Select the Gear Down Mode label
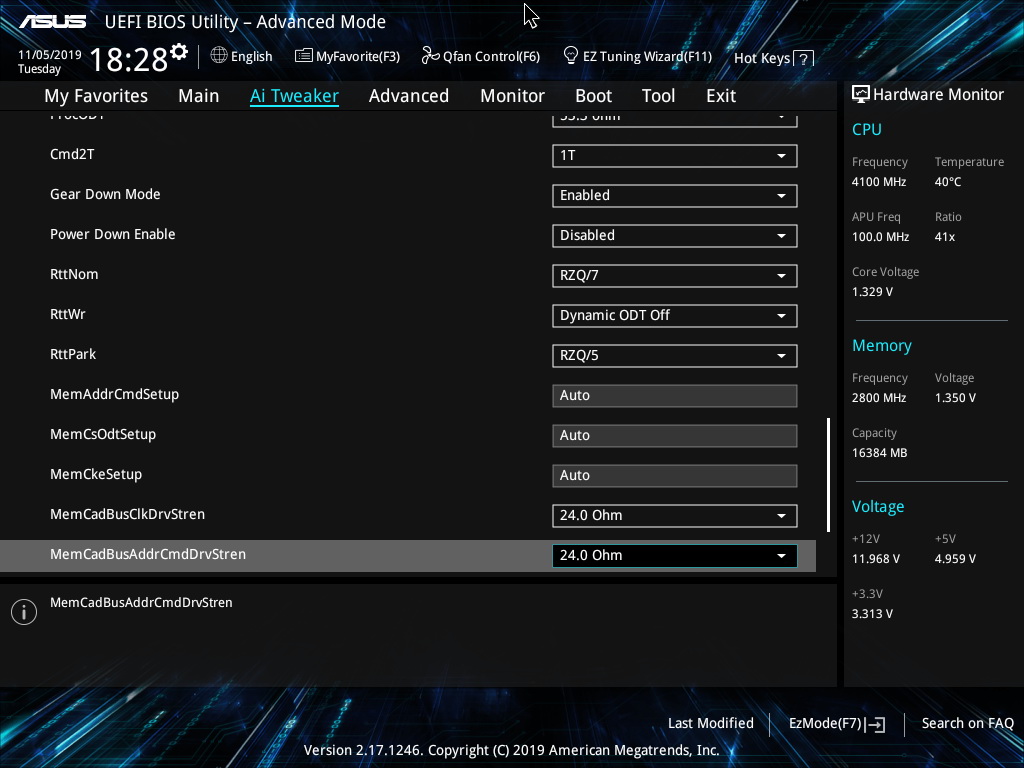 [x=105, y=195]
